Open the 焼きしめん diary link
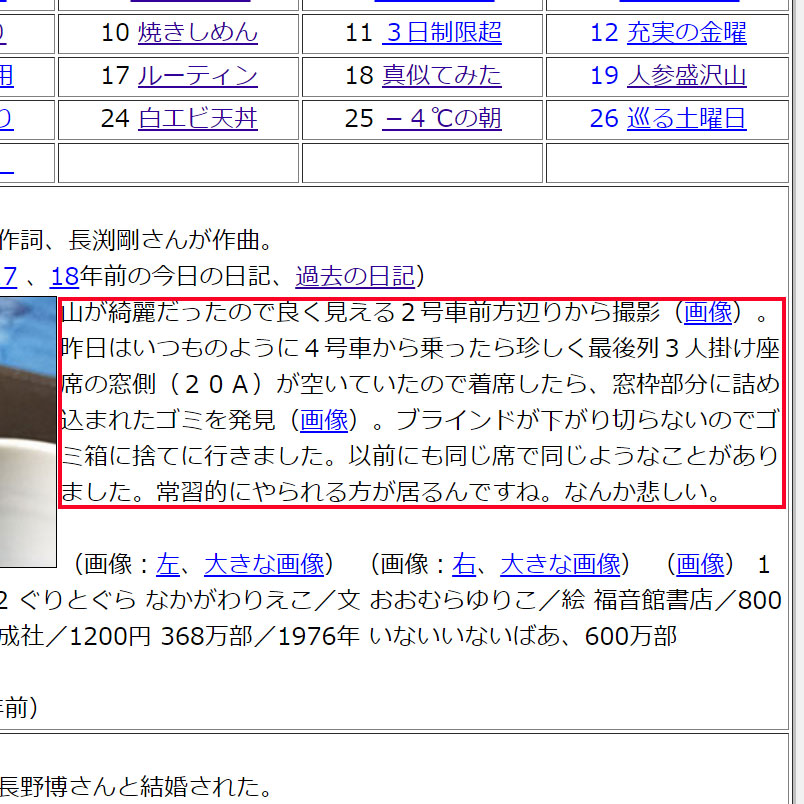This screenshot has height=804, width=804. 198,33
